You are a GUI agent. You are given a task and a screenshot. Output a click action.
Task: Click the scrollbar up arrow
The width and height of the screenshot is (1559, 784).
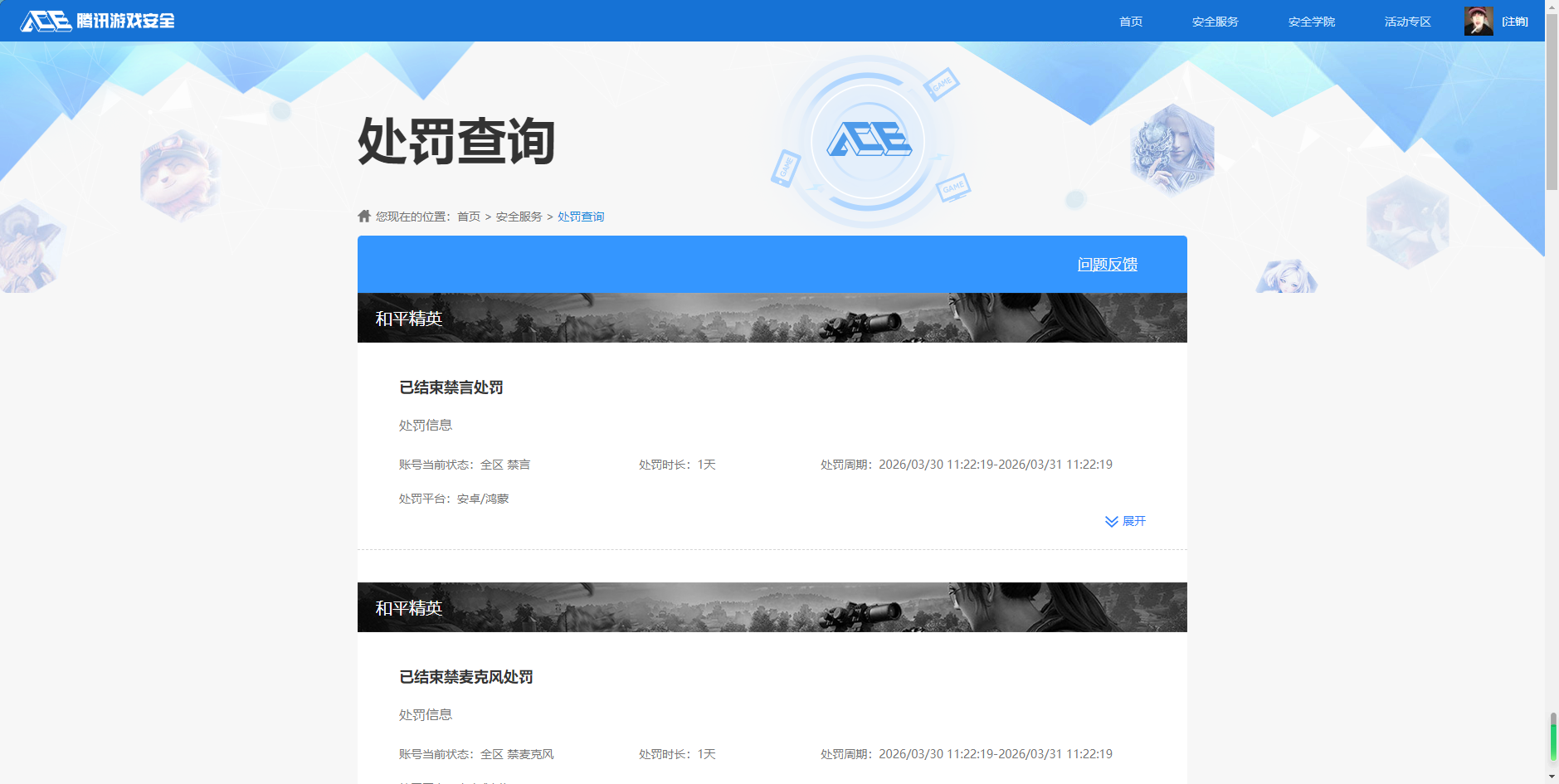tap(1552, 7)
